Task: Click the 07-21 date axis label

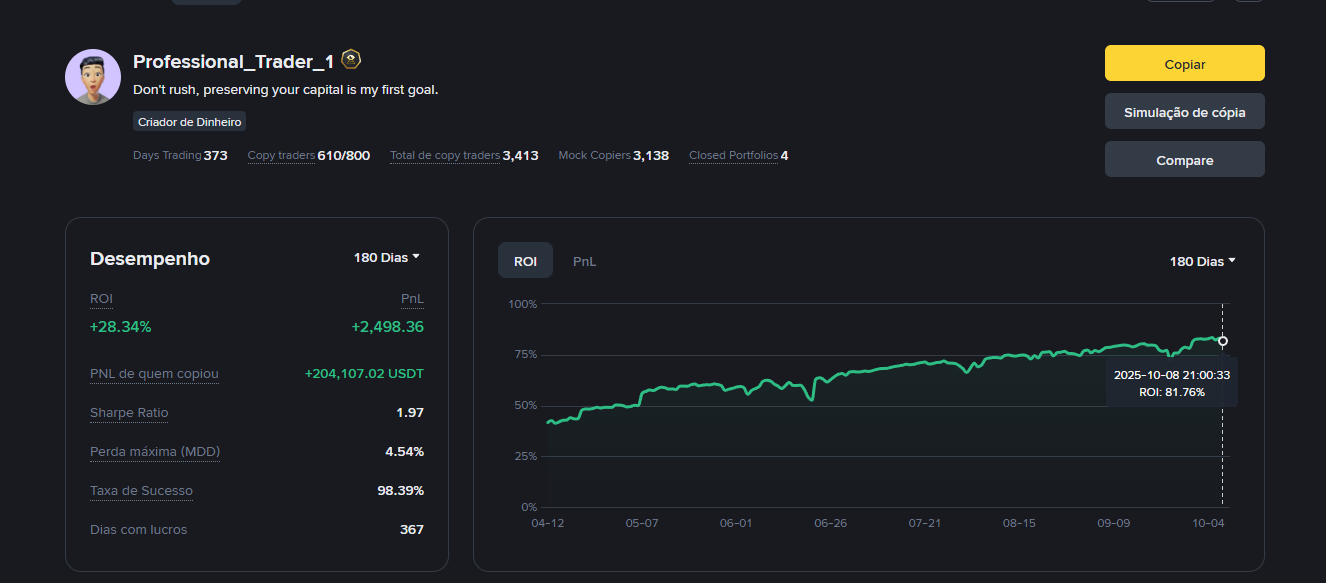Action: (x=924, y=523)
